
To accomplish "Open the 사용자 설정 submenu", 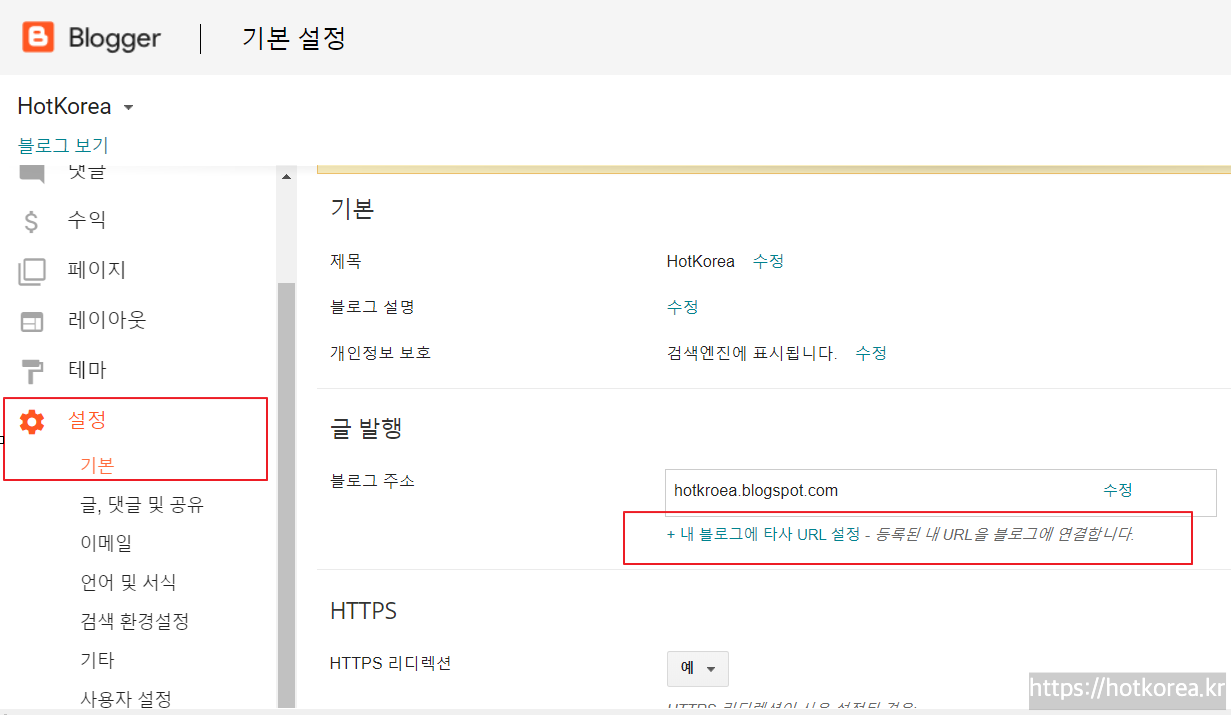I will click(125, 698).
